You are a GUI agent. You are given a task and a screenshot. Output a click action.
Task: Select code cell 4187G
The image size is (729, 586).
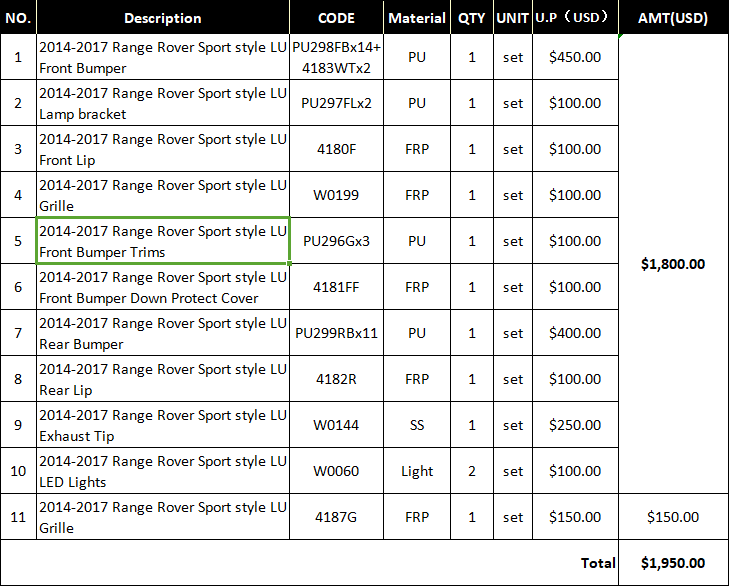336,517
